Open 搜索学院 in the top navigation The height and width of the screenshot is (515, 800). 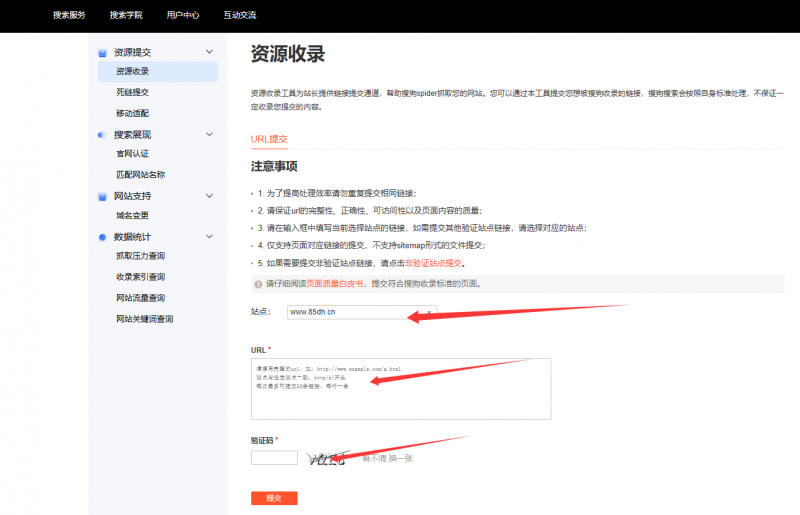coord(126,15)
